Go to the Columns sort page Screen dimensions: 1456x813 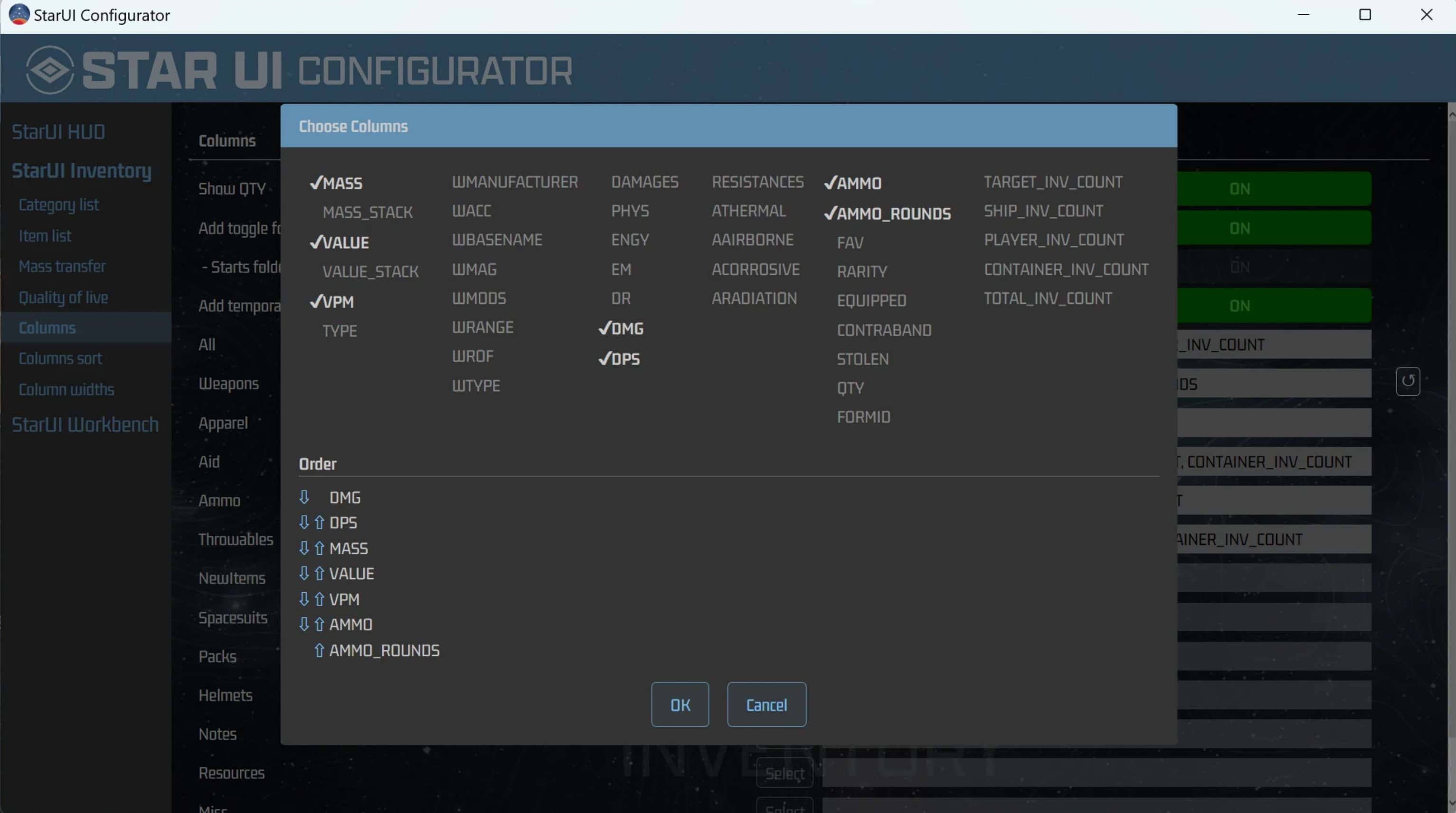60,358
